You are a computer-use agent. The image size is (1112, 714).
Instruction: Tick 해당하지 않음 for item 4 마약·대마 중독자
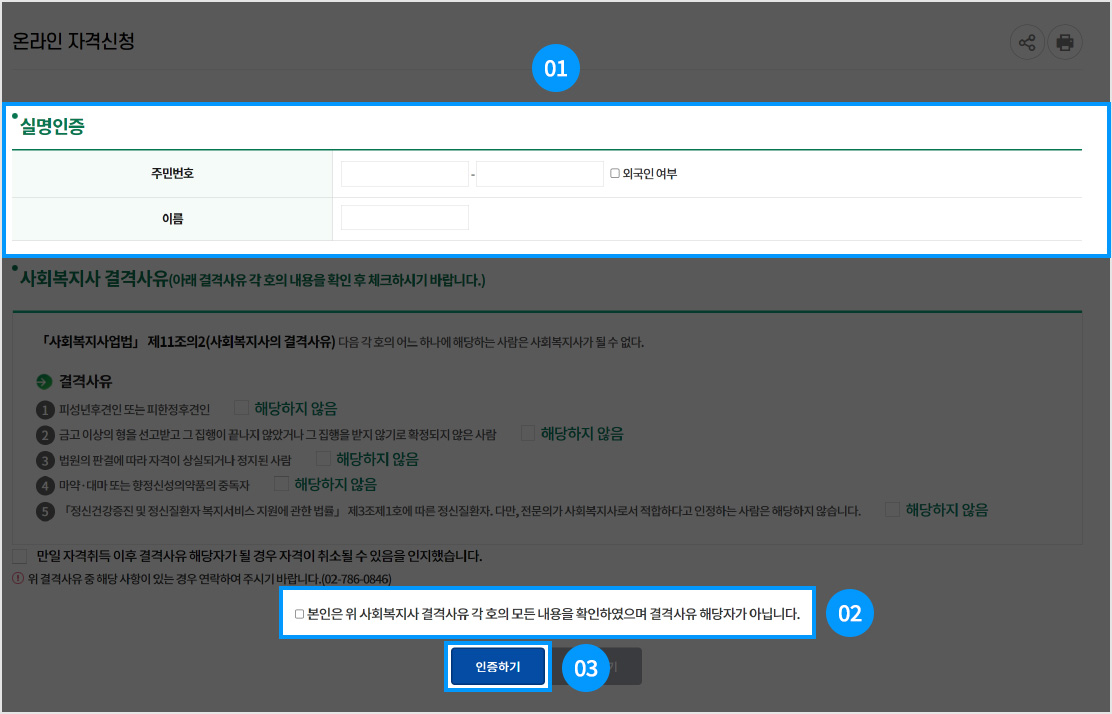[x=281, y=484]
